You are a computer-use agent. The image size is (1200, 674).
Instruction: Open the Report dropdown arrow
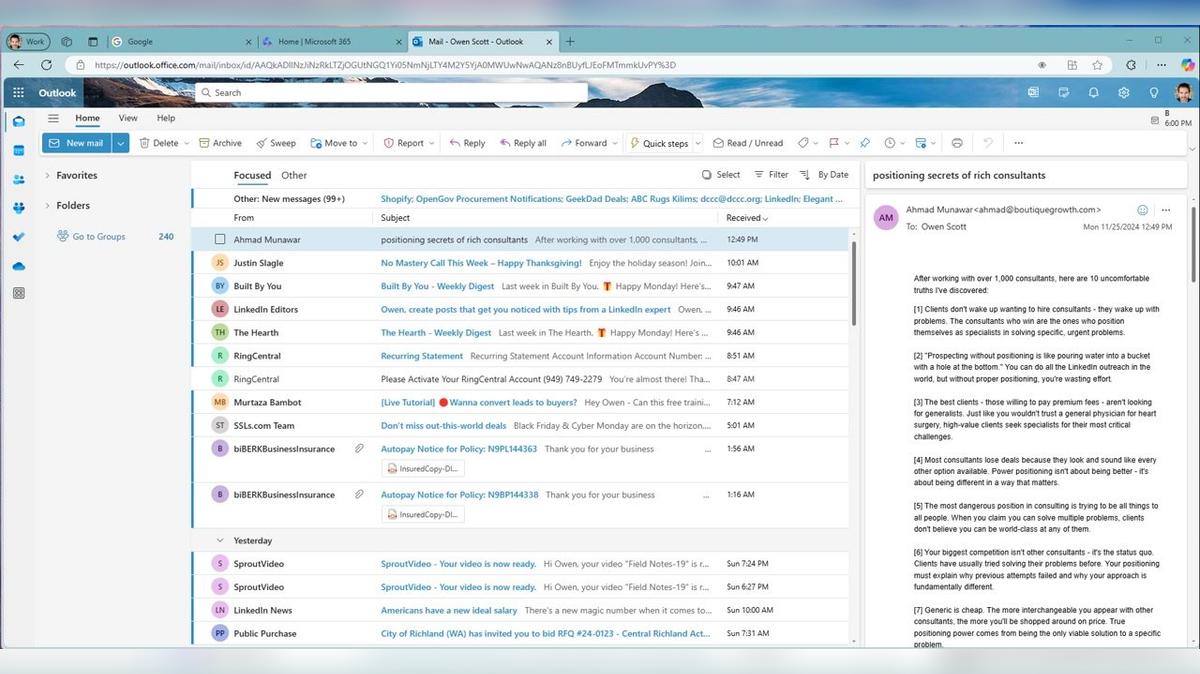[x=432, y=143]
